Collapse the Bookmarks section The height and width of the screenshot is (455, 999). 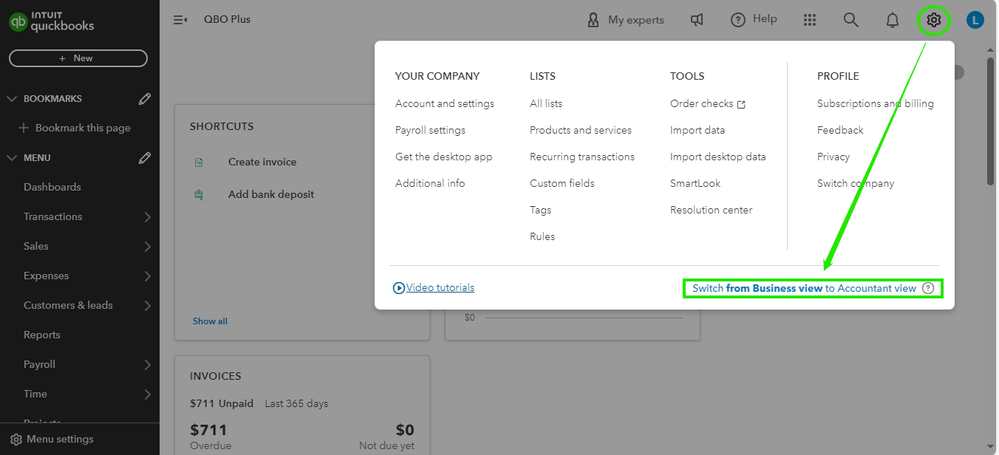12,99
